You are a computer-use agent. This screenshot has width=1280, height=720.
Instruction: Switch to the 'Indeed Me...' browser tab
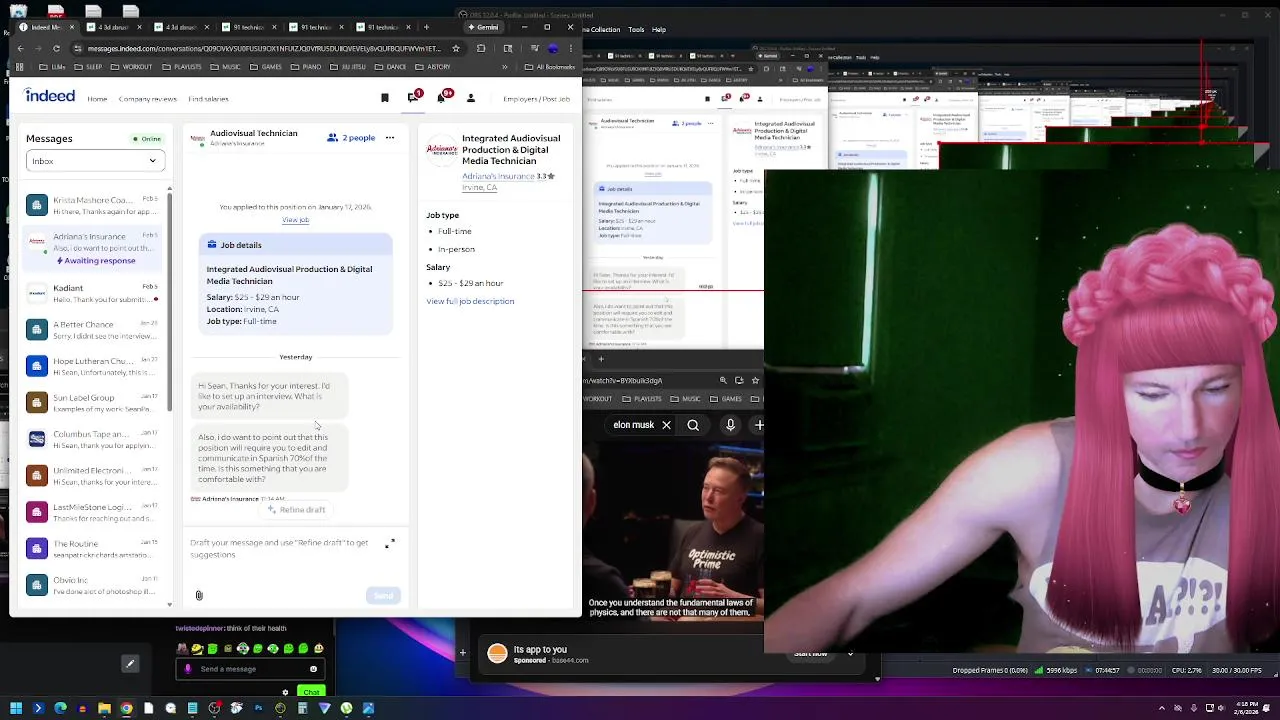click(x=48, y=27)
